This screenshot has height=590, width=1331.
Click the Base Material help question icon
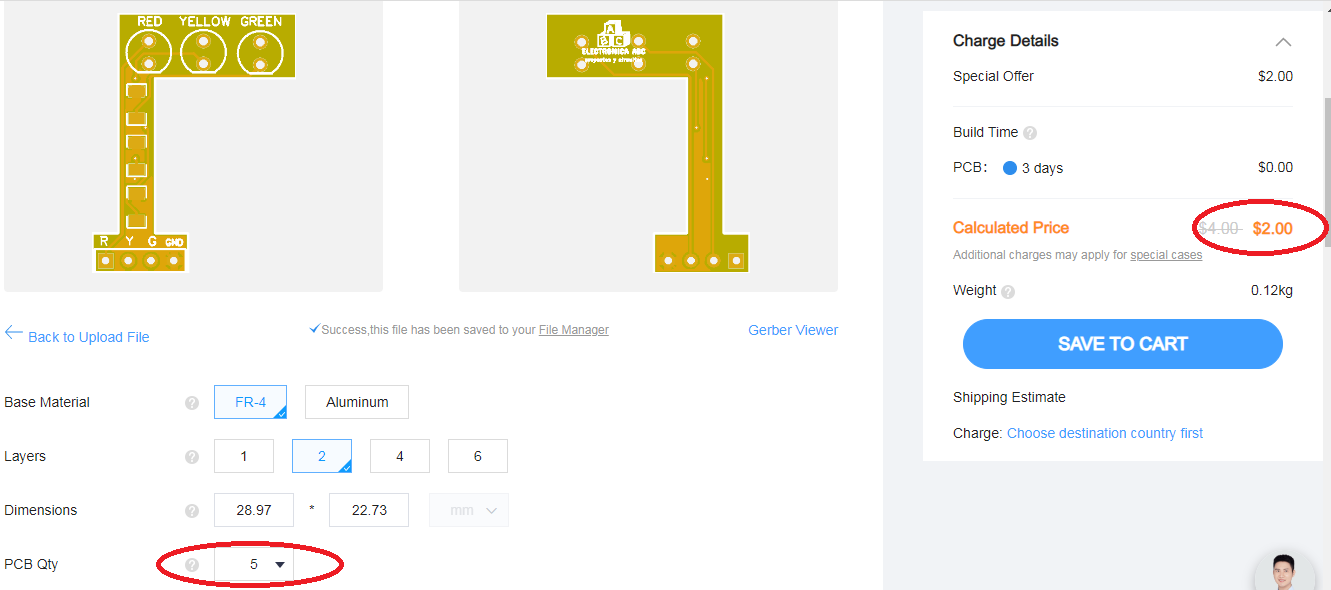click(x=192, y=403)
